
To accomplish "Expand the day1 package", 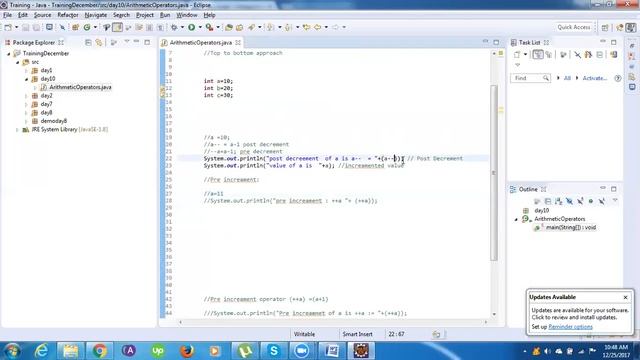I will (x=27, y=71).
